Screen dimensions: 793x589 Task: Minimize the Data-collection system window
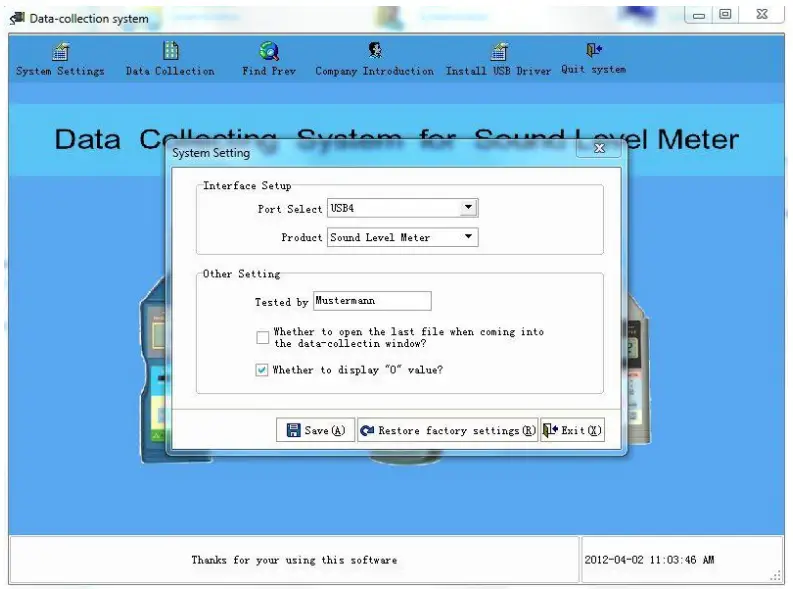tap(699, 15)
